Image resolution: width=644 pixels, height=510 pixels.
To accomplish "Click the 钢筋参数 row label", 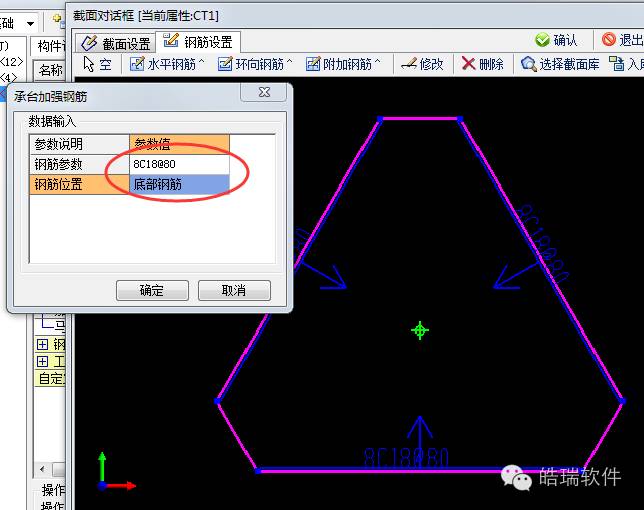I will click(x=79, y=164).
